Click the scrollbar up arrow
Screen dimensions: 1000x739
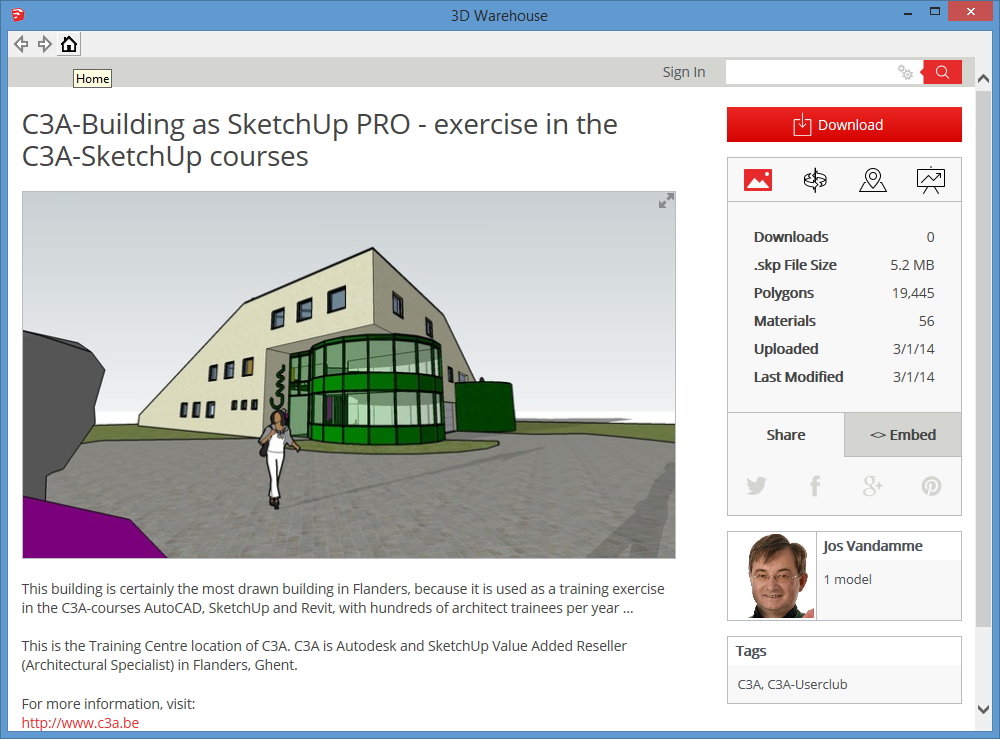(x=983, y=78)
